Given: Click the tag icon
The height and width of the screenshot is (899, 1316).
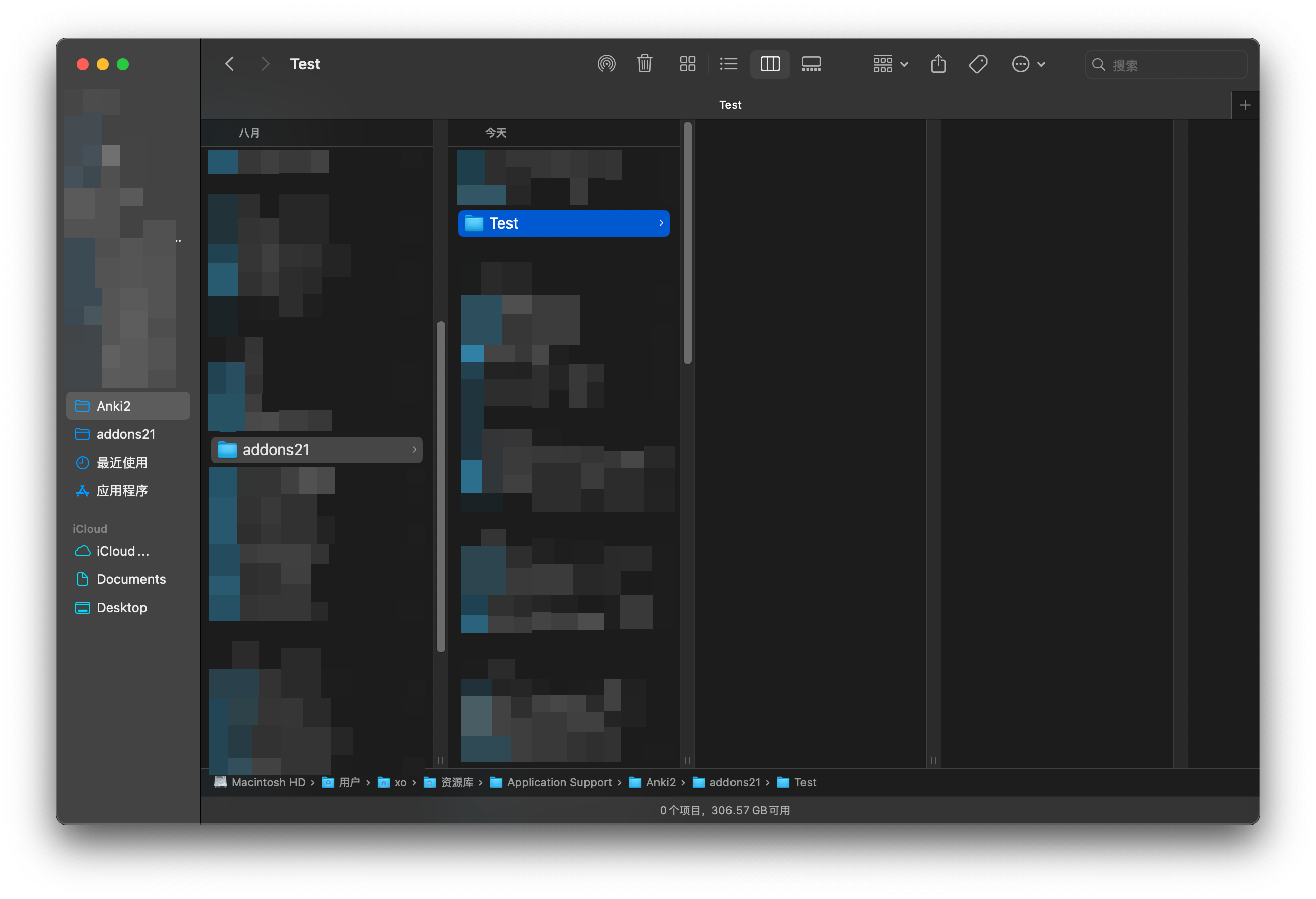Looking at the screenshot, I should click(x=978, y=64).
